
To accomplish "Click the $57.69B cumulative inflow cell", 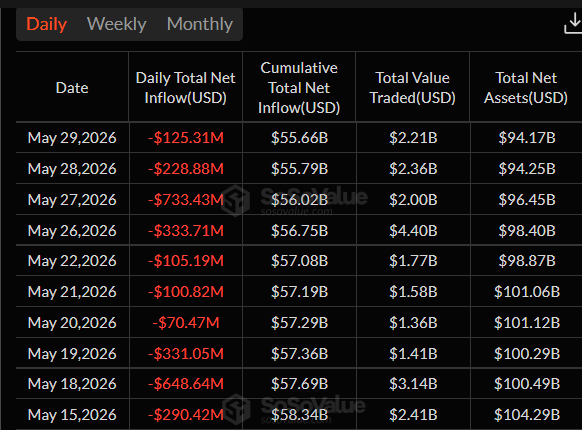I will [300, 384].
